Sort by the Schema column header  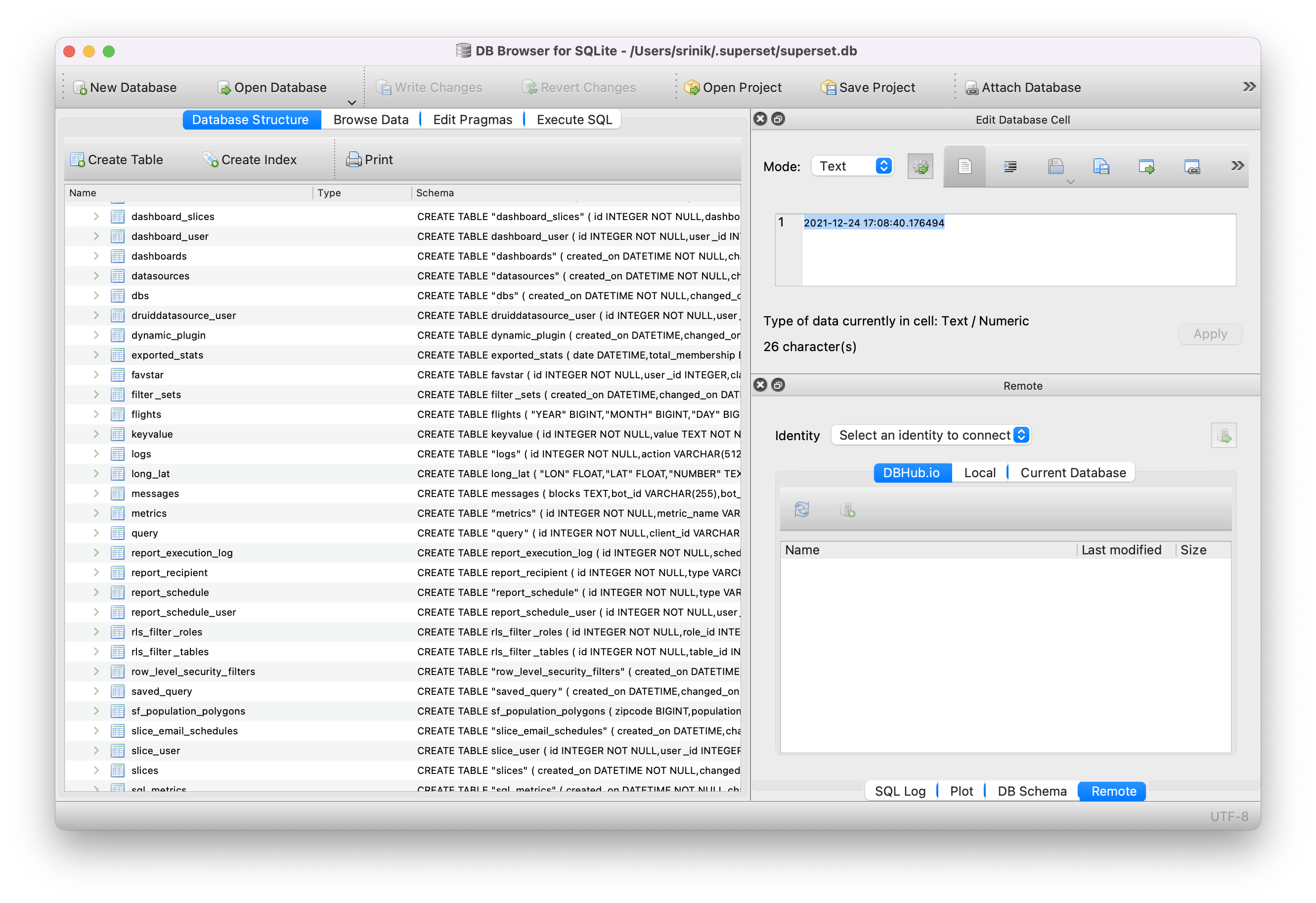coord(576,192)
